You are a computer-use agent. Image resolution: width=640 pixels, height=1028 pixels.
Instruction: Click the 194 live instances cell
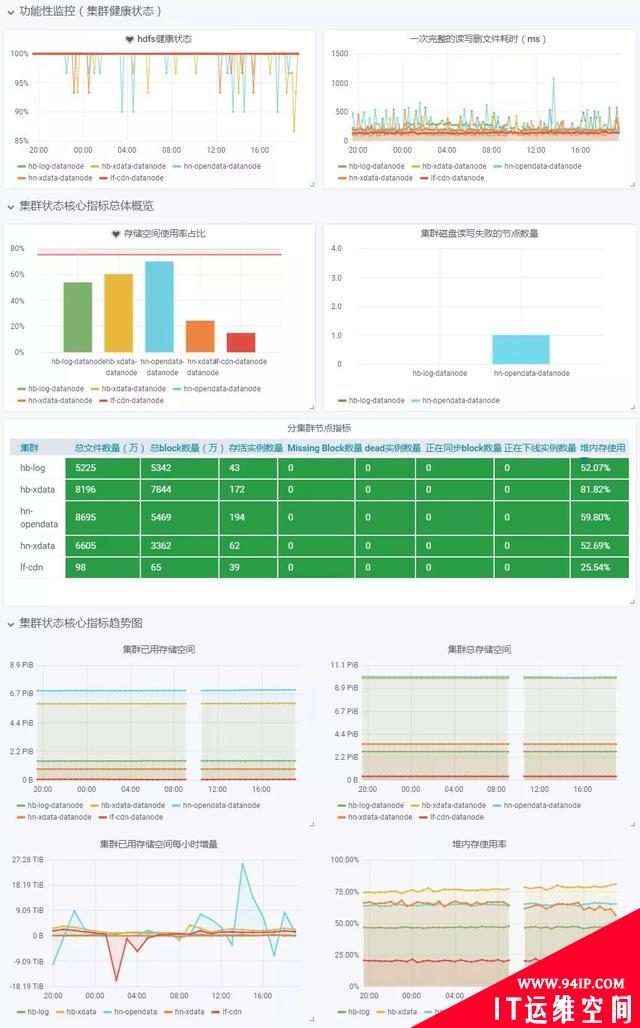248,517
